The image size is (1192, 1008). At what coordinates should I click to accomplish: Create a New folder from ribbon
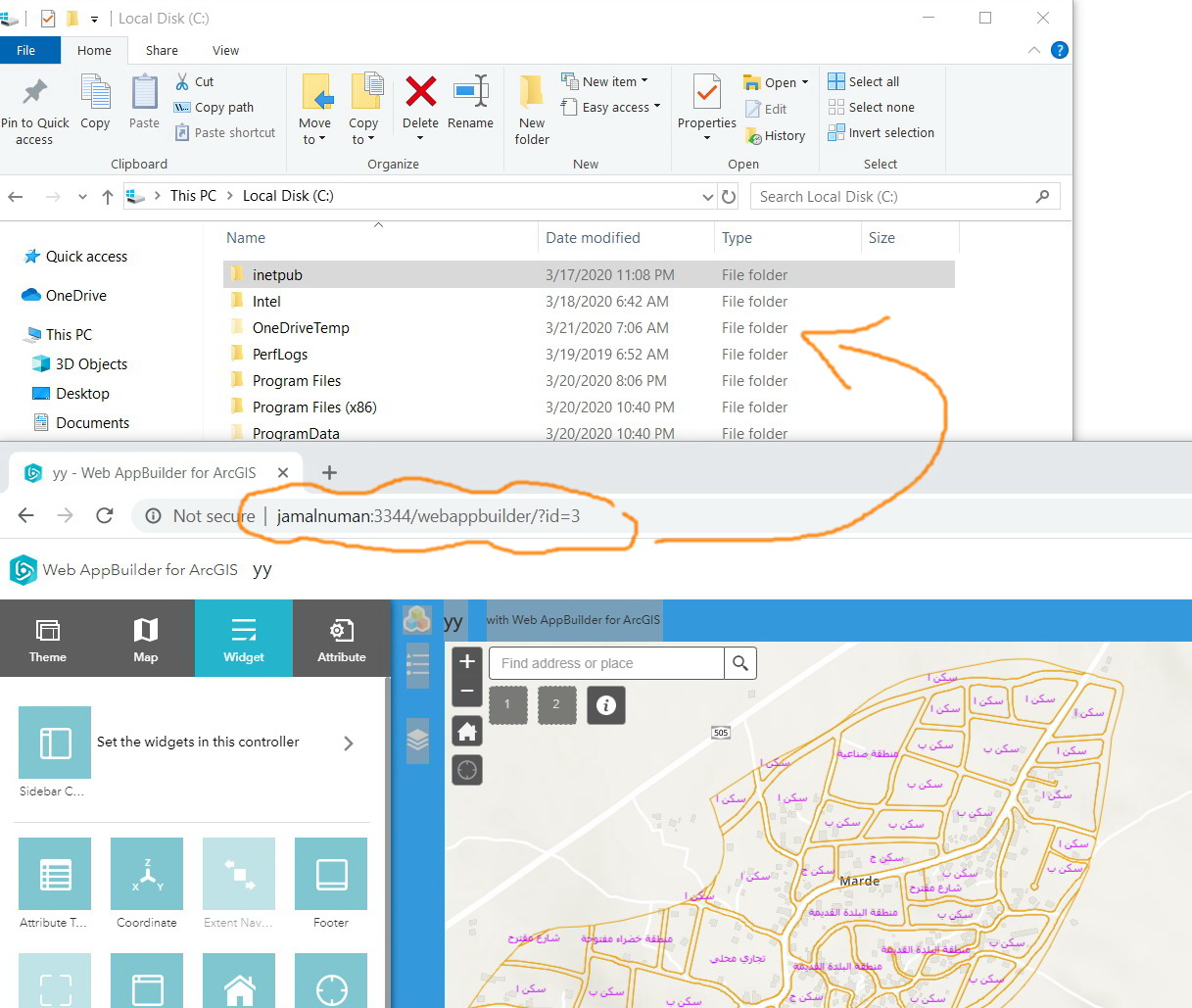pos(532,110)
